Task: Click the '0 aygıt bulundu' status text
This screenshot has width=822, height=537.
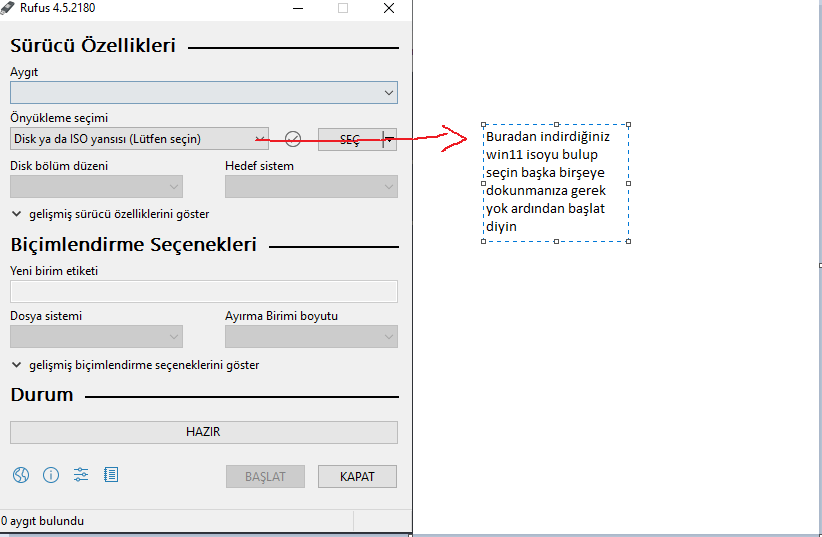Action: click(42, 521)
